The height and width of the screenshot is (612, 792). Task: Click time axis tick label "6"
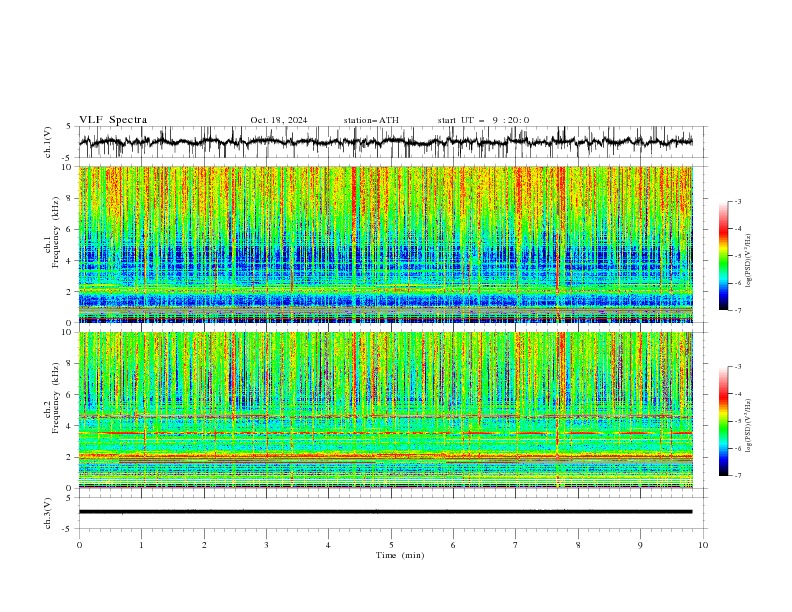[453, 545]
